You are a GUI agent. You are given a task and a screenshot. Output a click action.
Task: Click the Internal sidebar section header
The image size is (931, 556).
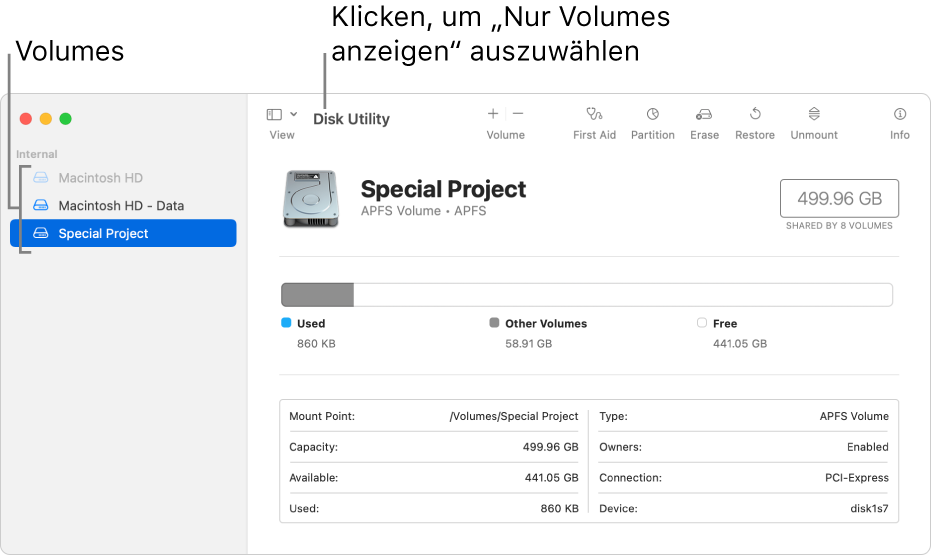click(37, 154)
